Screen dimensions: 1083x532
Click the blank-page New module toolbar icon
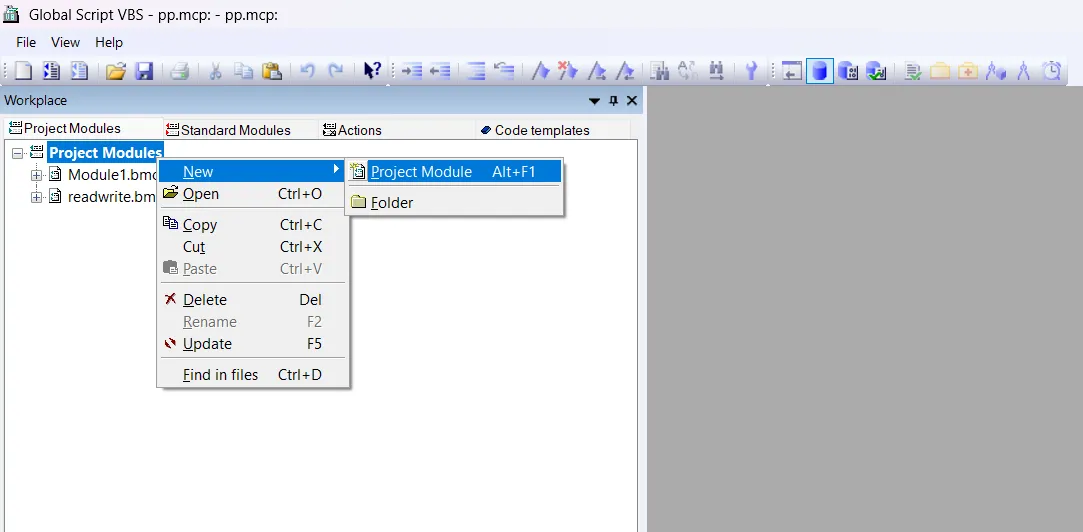[x=24, y=70]
